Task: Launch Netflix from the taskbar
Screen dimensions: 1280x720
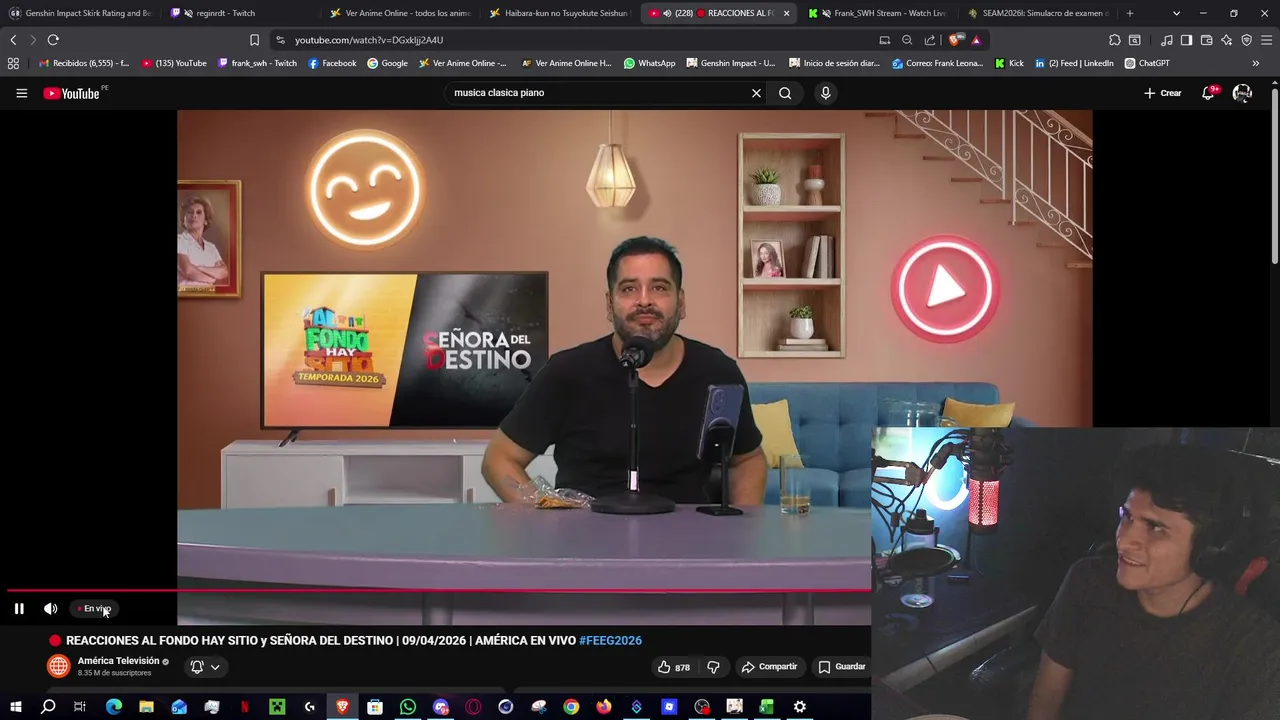Action: (244, 707)
